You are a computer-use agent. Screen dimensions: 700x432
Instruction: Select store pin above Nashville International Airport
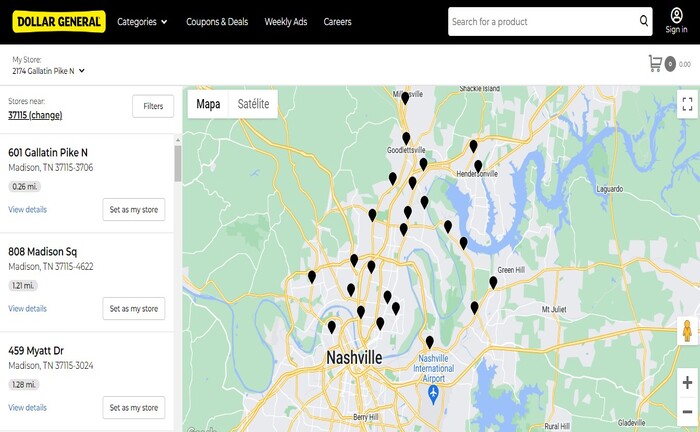(x=429, y=342)
